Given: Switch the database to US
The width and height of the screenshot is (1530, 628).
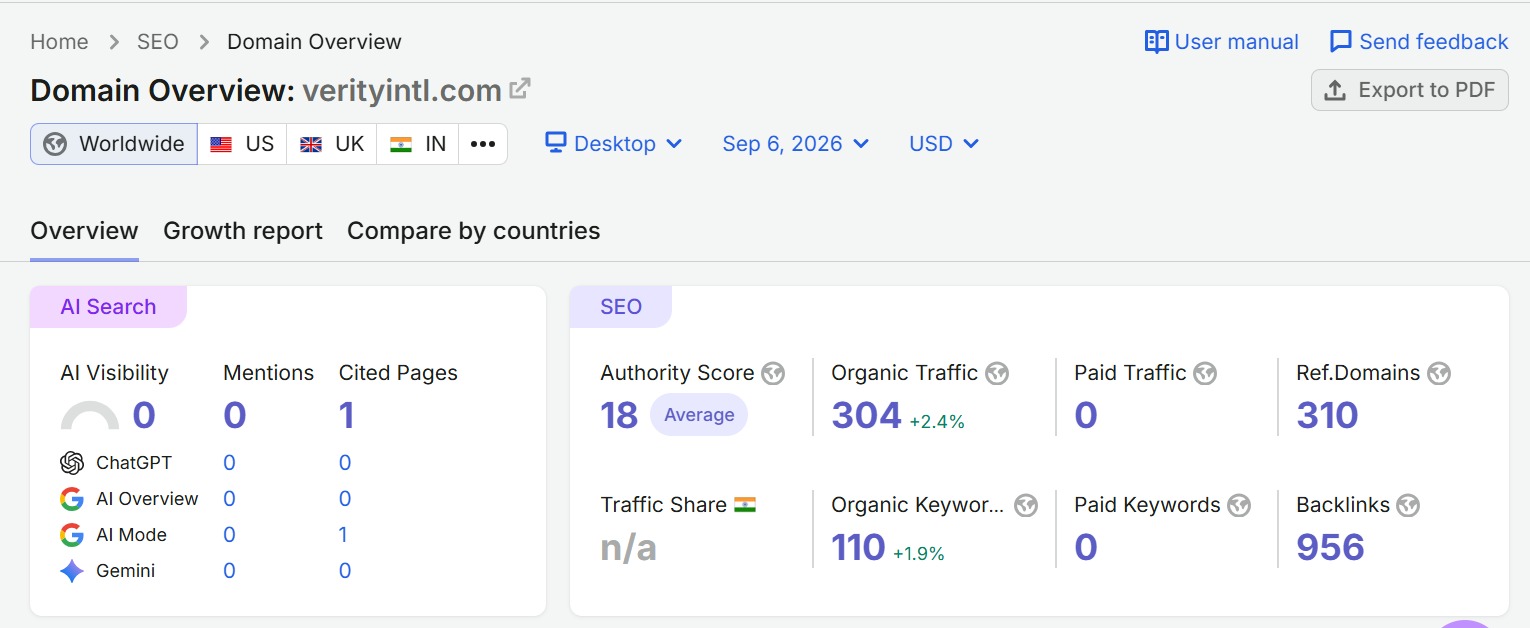Looking at the screenshot, I should click(x=242, y=144).
